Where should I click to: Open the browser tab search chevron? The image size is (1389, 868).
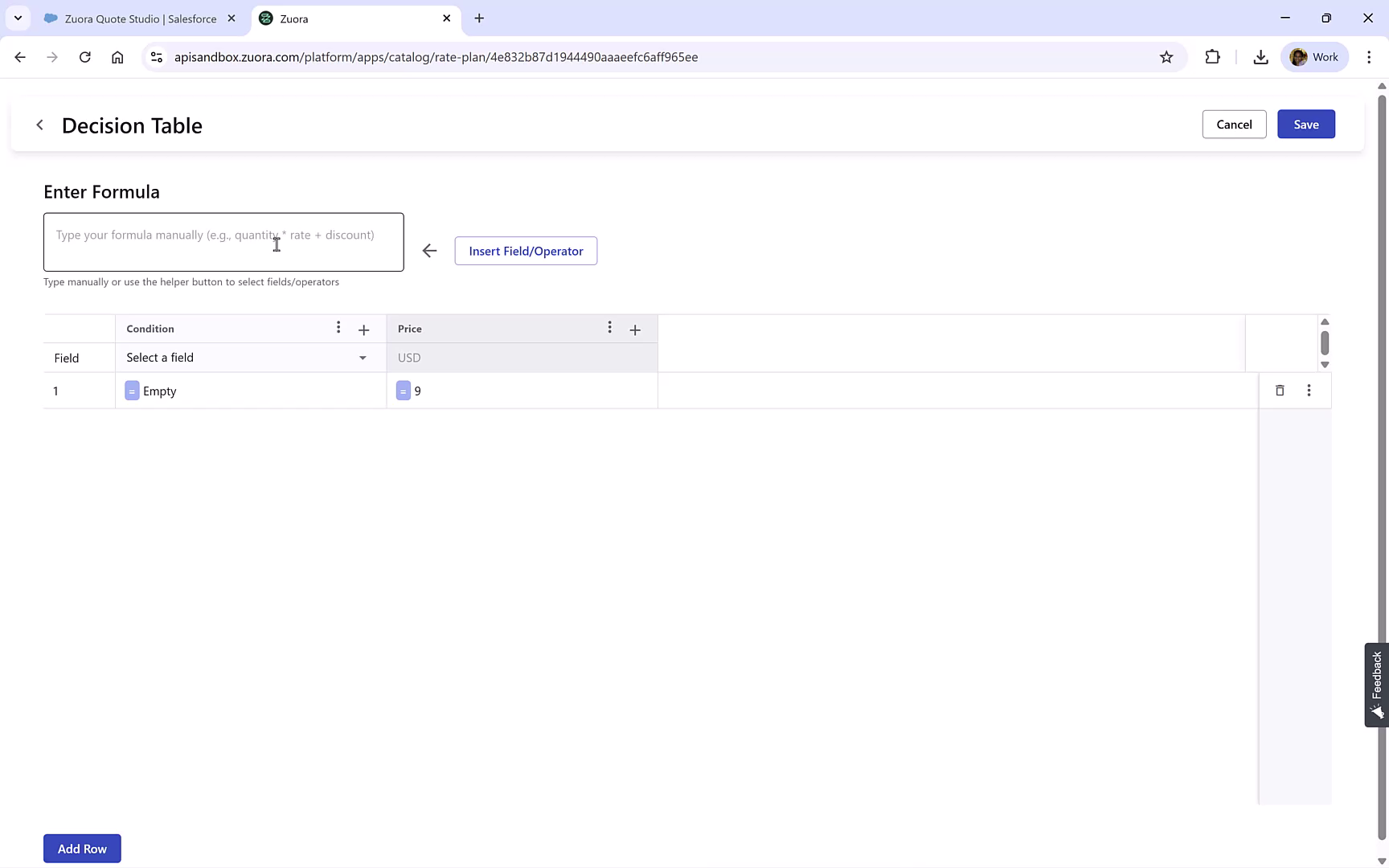(x=17, y=18)
